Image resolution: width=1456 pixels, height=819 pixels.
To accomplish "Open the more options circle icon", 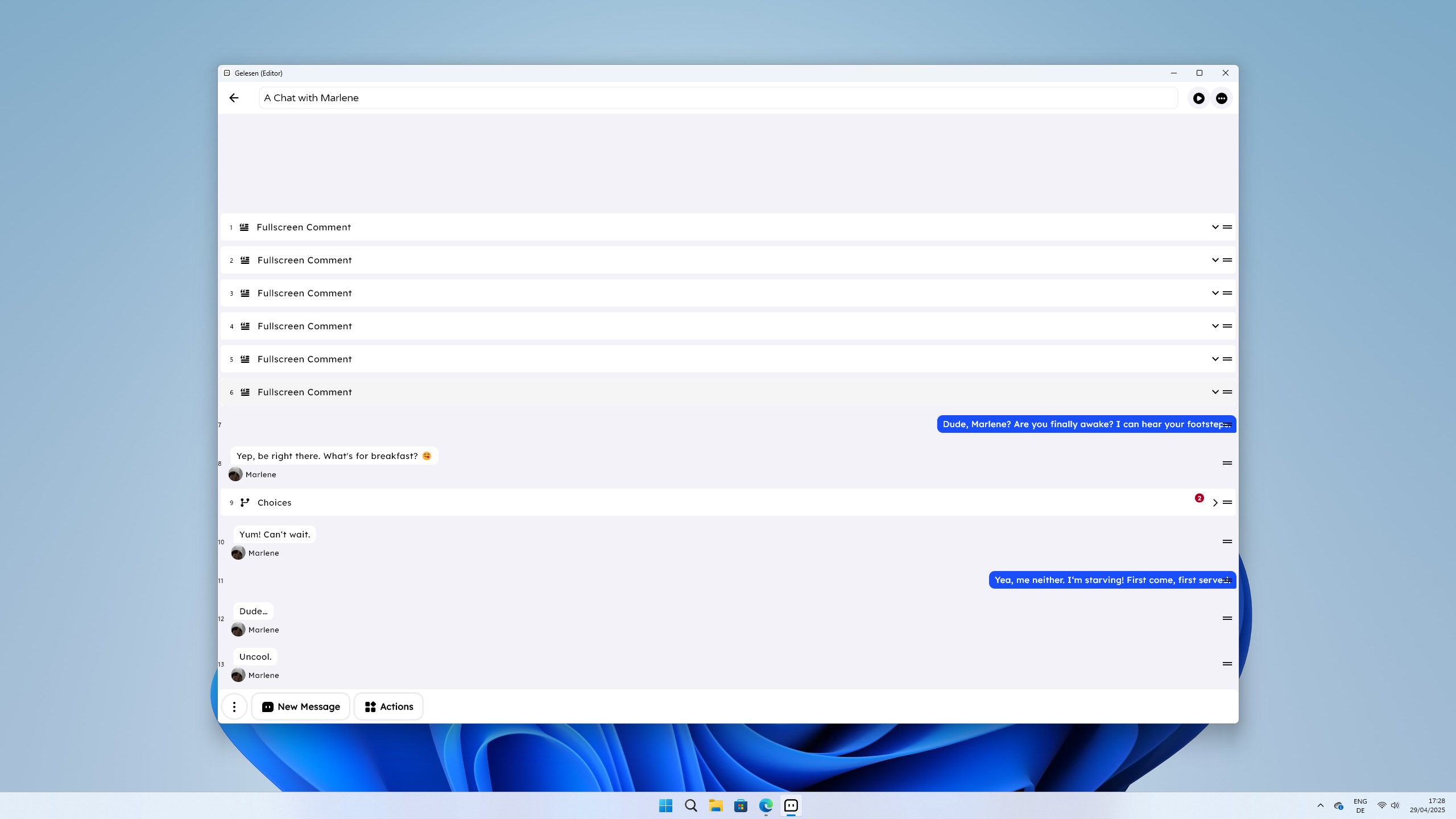I will pos(1221,98).
